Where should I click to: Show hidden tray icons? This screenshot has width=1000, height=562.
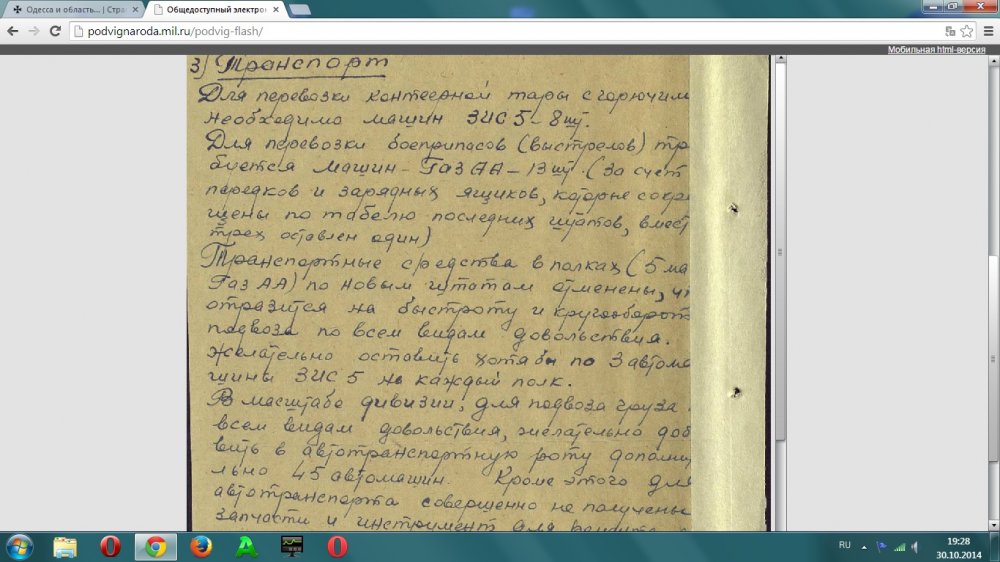point(864,547)
